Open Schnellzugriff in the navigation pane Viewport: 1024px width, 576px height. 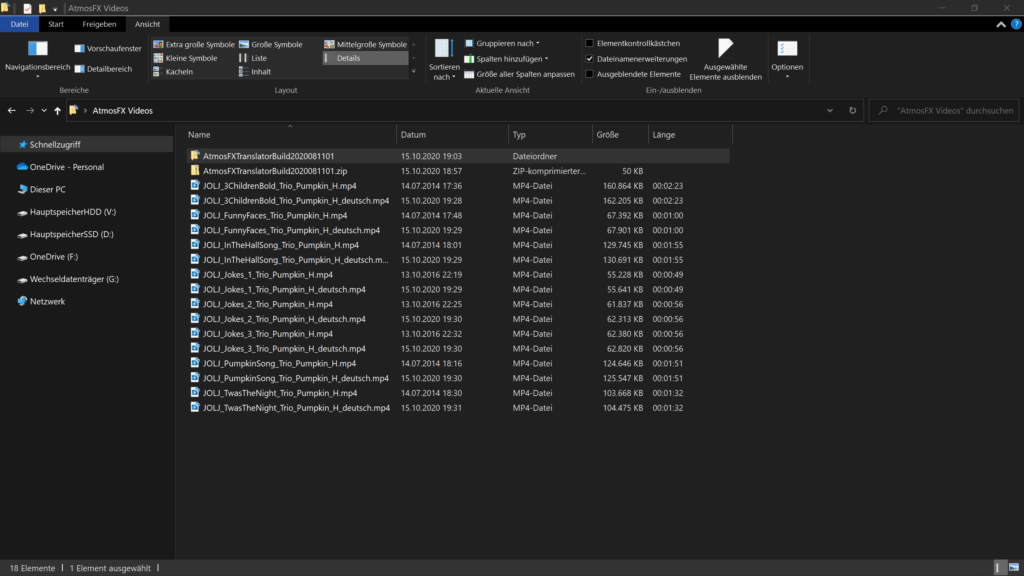coord(55,144)
